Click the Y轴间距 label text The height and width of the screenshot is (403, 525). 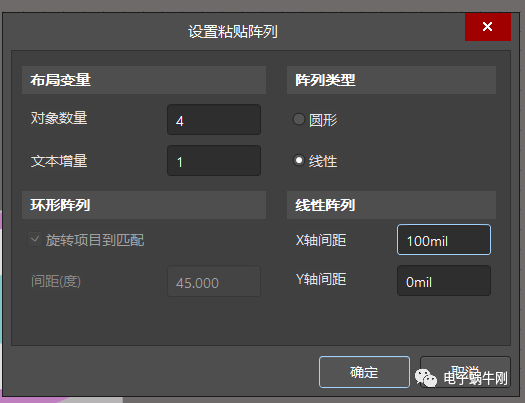tap(321, 279)
